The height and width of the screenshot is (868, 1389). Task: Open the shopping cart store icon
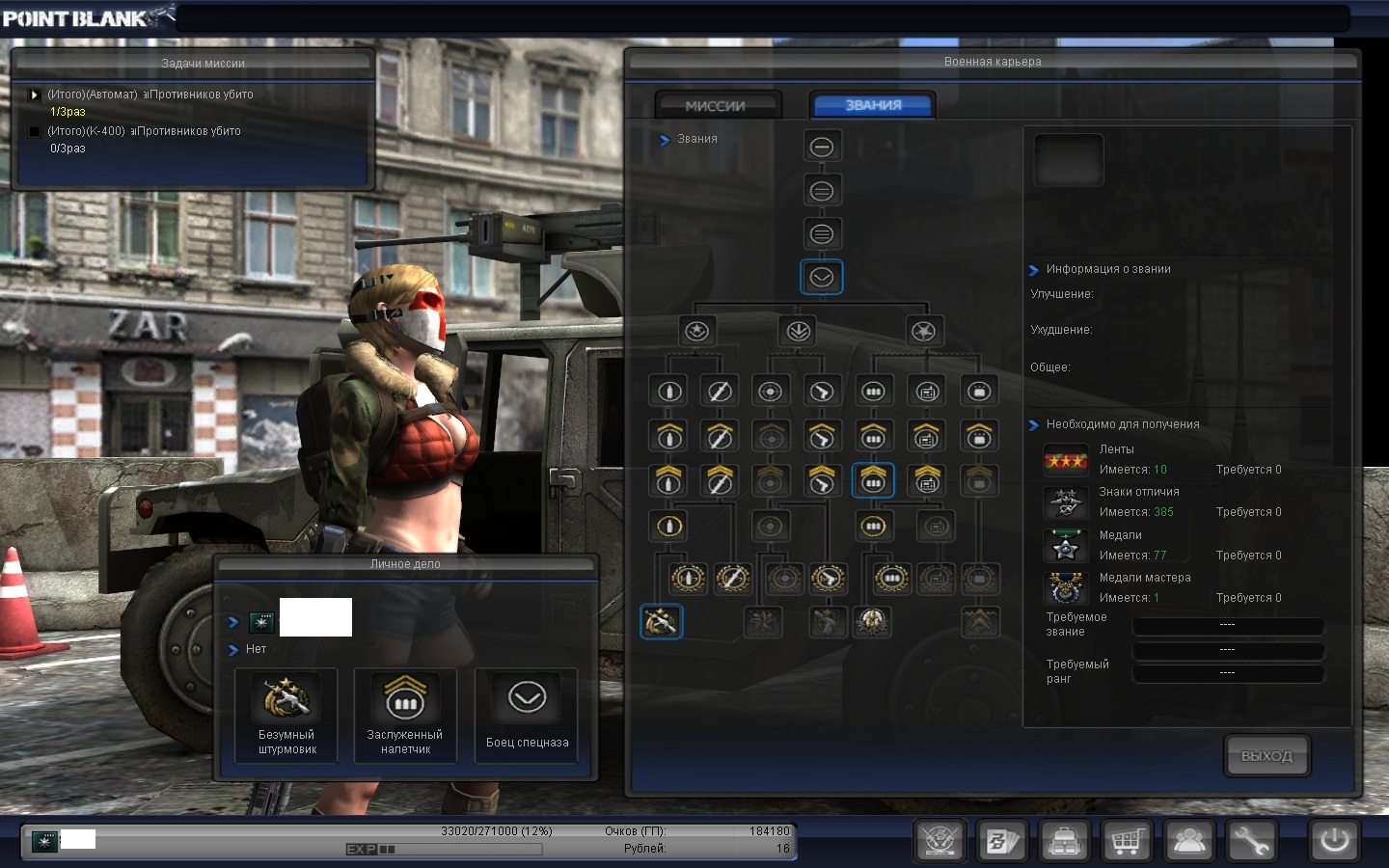pyautogui.click(x=1126, y=841)
